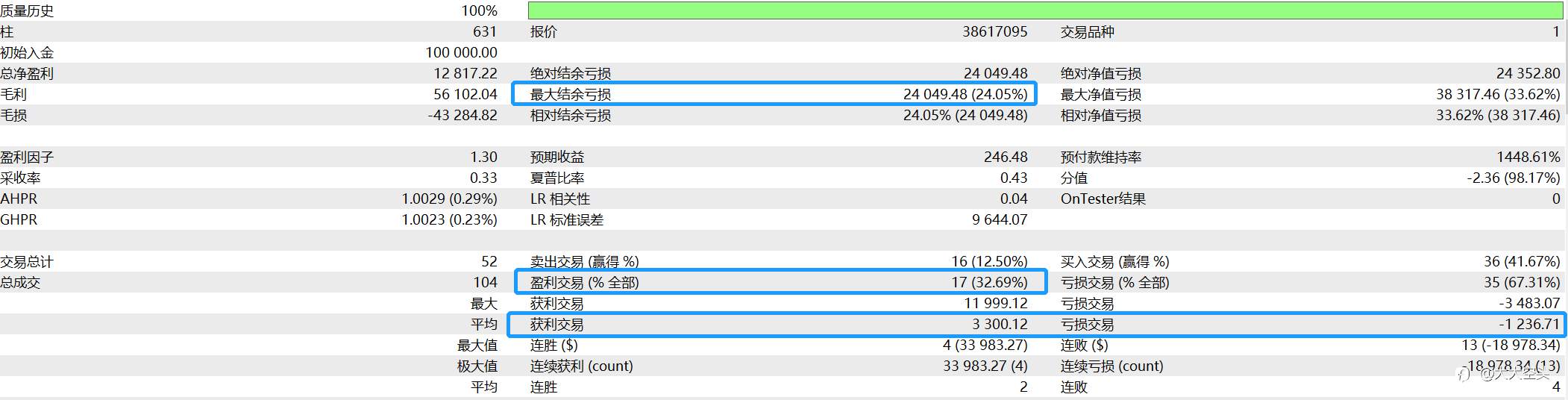The width and height of the screenshot is (1568, 400).
Task: Select the '盈利交易 (% 全部)' label
Action: pos(584,282)
